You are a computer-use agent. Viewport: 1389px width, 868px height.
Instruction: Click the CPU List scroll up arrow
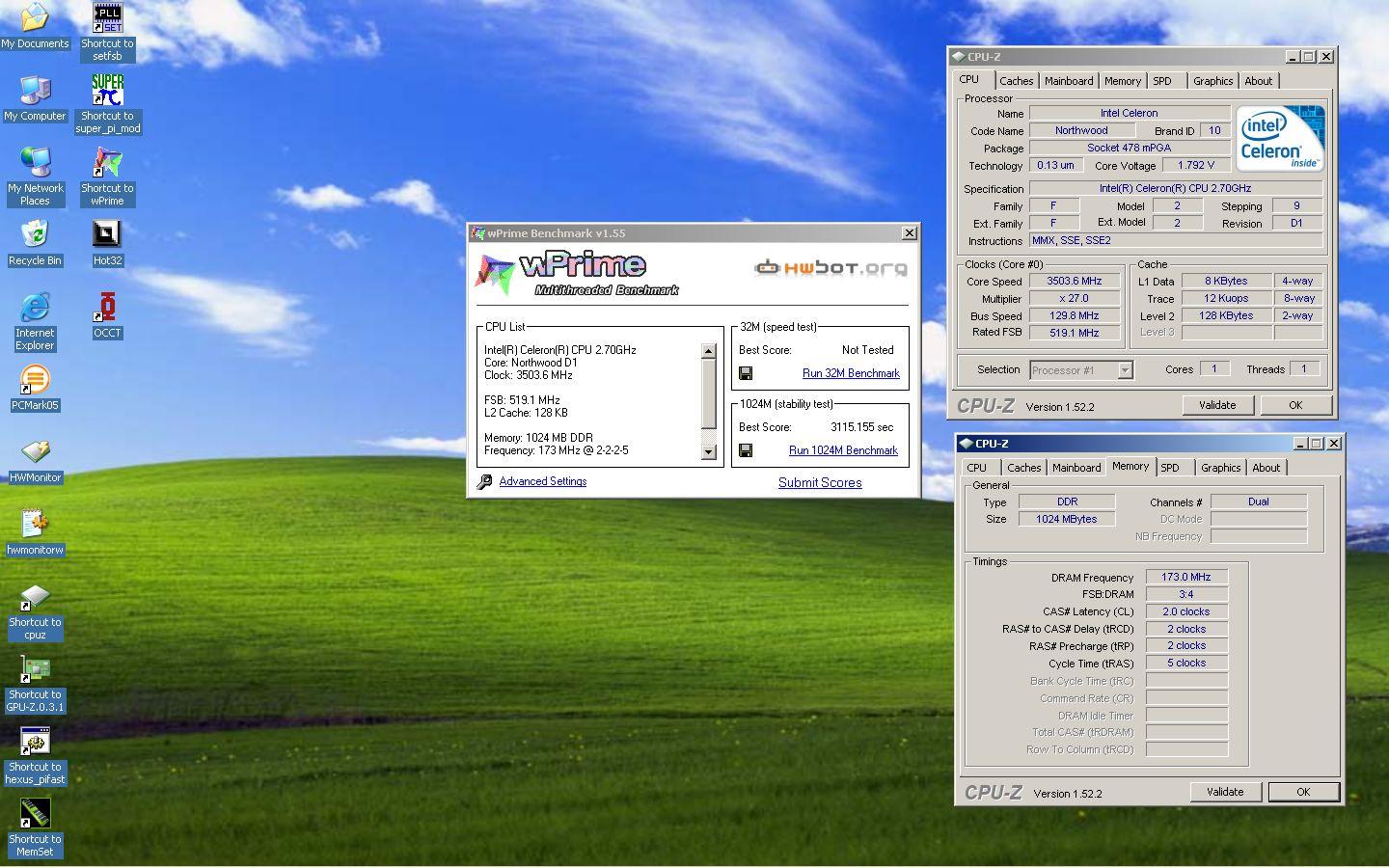709,351
